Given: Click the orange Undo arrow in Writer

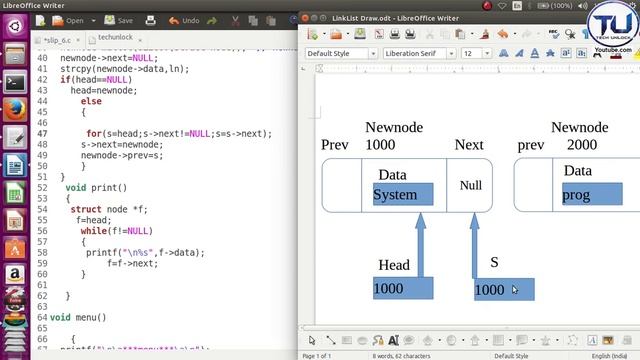Looking at the screenshot, I should tap(503, 34).
